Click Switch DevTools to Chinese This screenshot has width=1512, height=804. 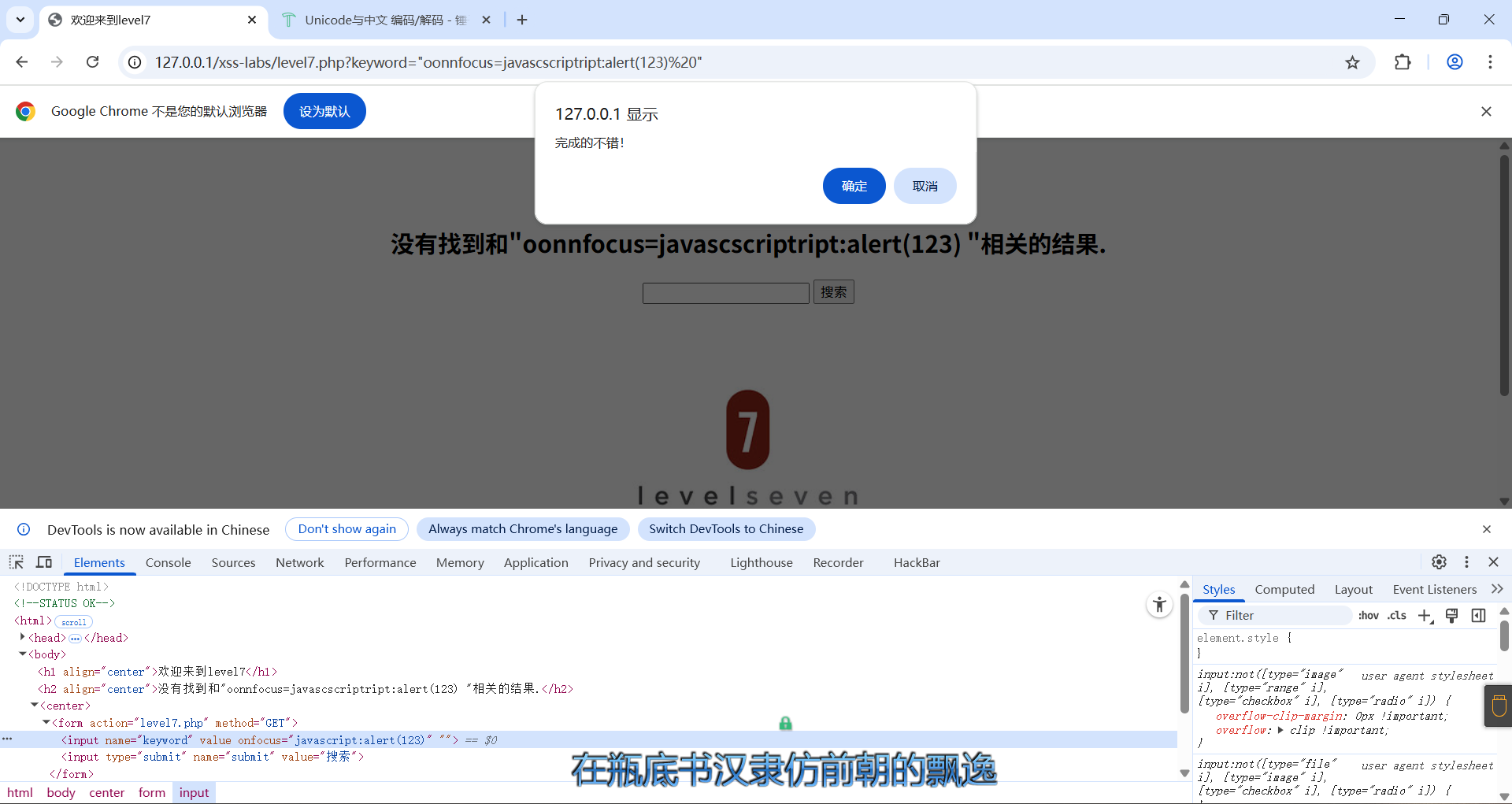tap(726, 529)
